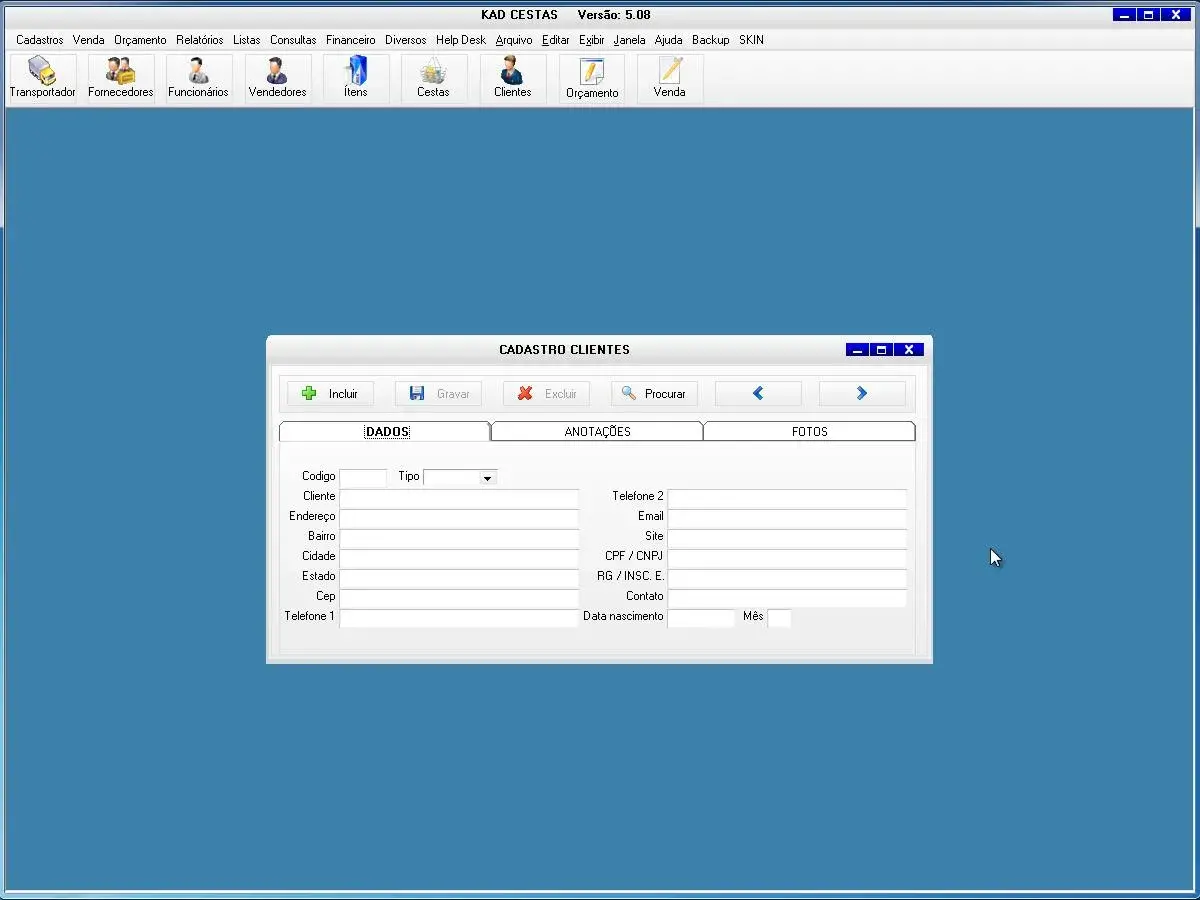
Task: Launch the Venda toolbar icon
Action: click(x=670, y=78)
